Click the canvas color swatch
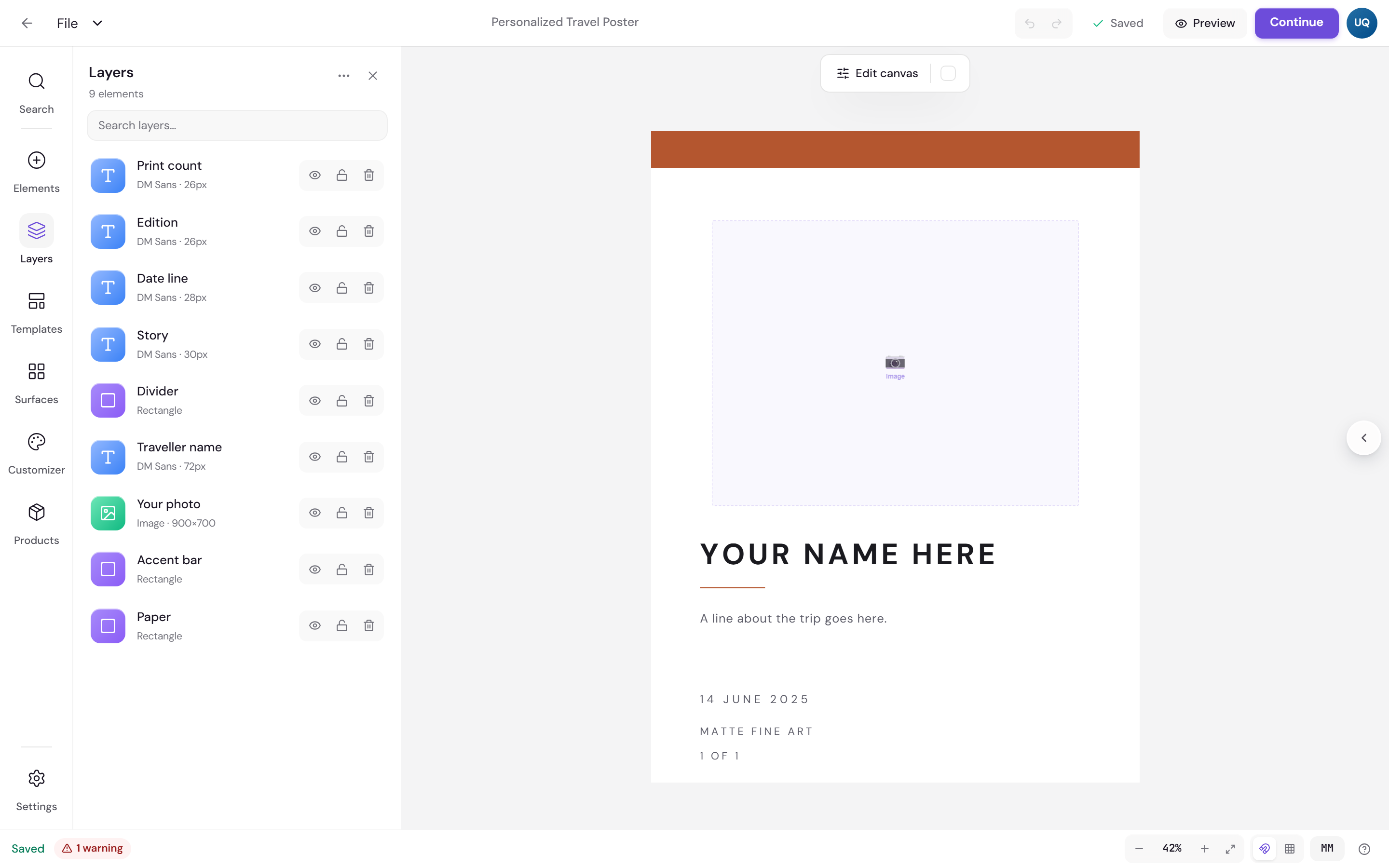The height and width of the screenshot is (868, 1389). pos(948,73)
